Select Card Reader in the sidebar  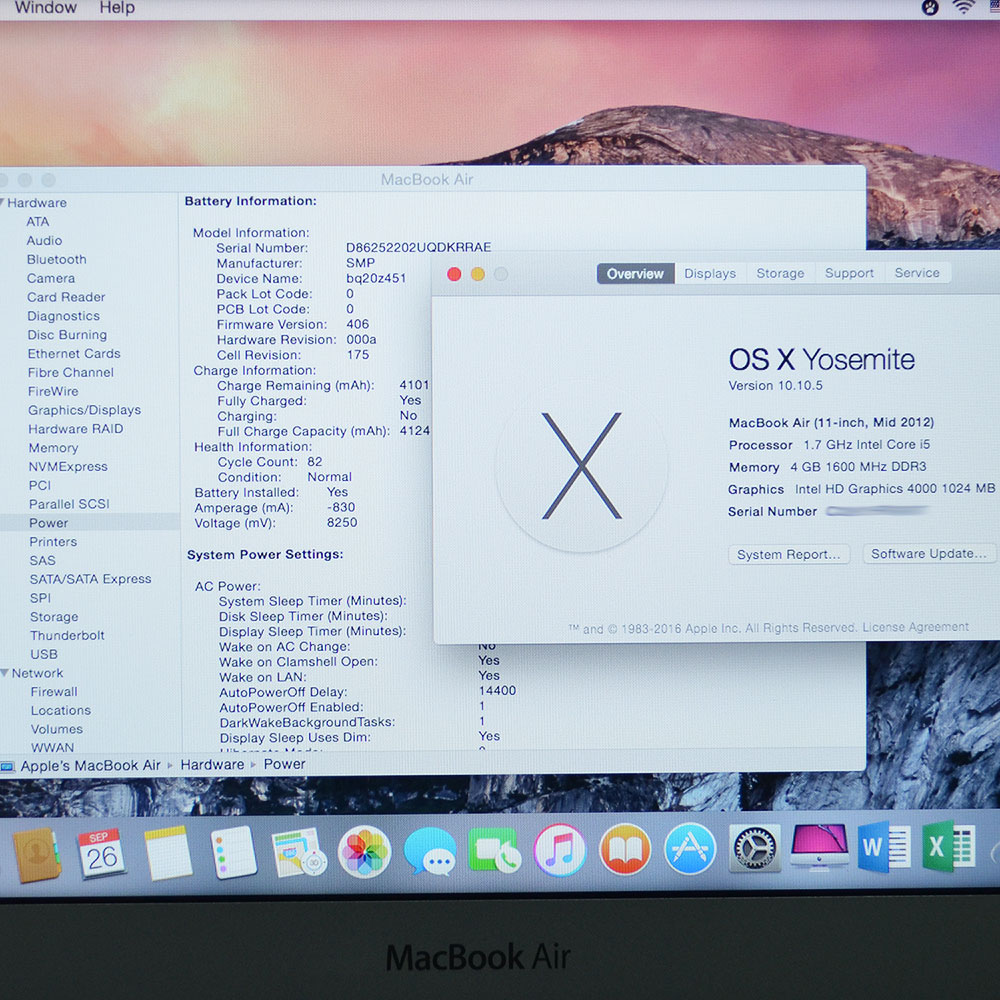point(66,297)
